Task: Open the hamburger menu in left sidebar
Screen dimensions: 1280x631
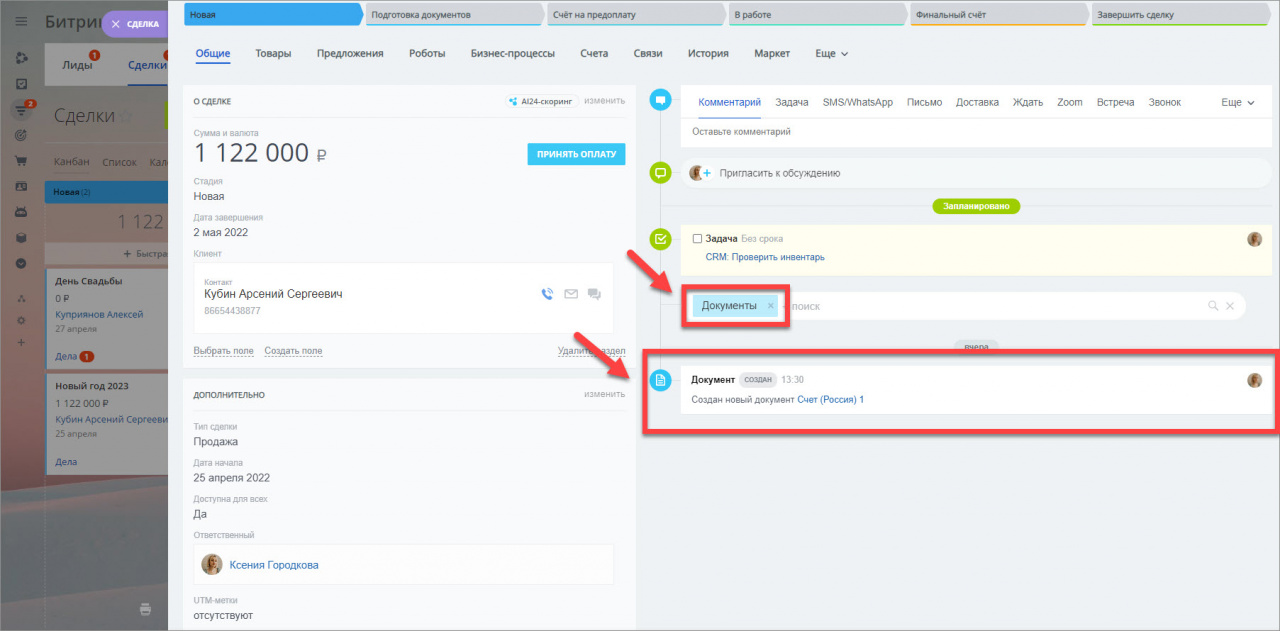Action: pyautogui.click(x=21, y=22)
